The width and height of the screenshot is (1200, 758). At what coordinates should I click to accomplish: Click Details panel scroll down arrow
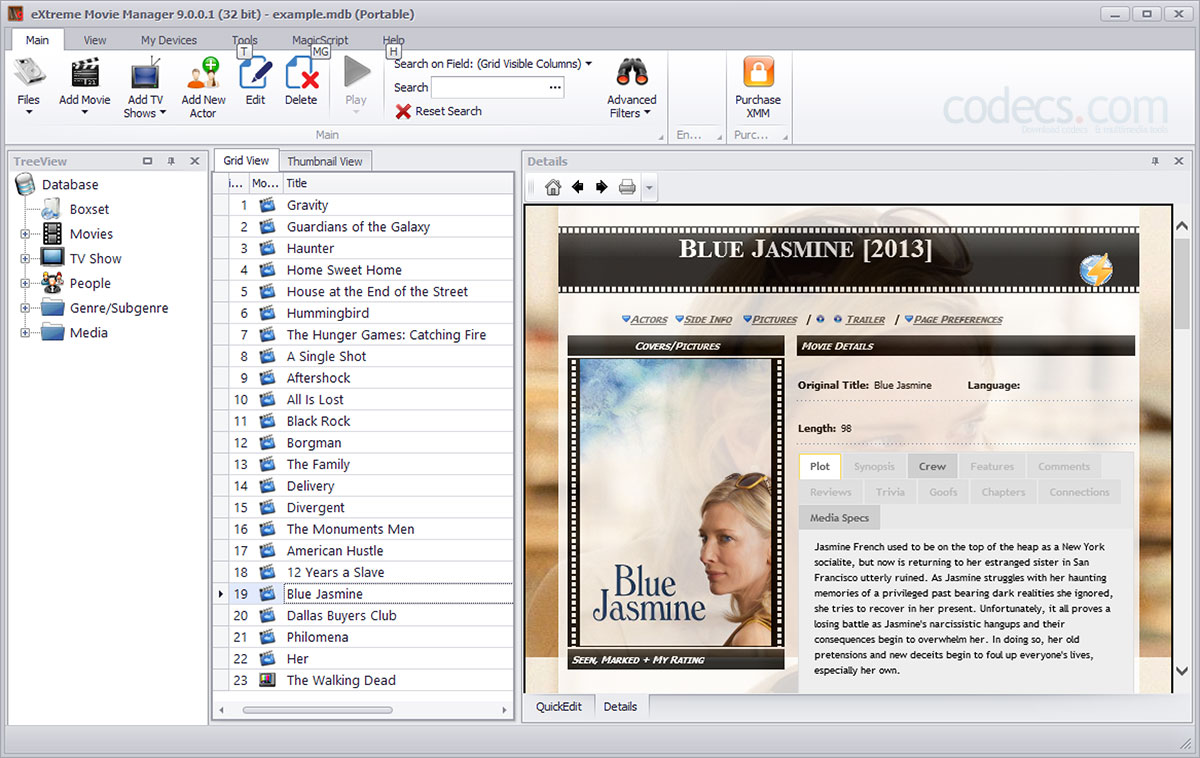point(1182,671)
